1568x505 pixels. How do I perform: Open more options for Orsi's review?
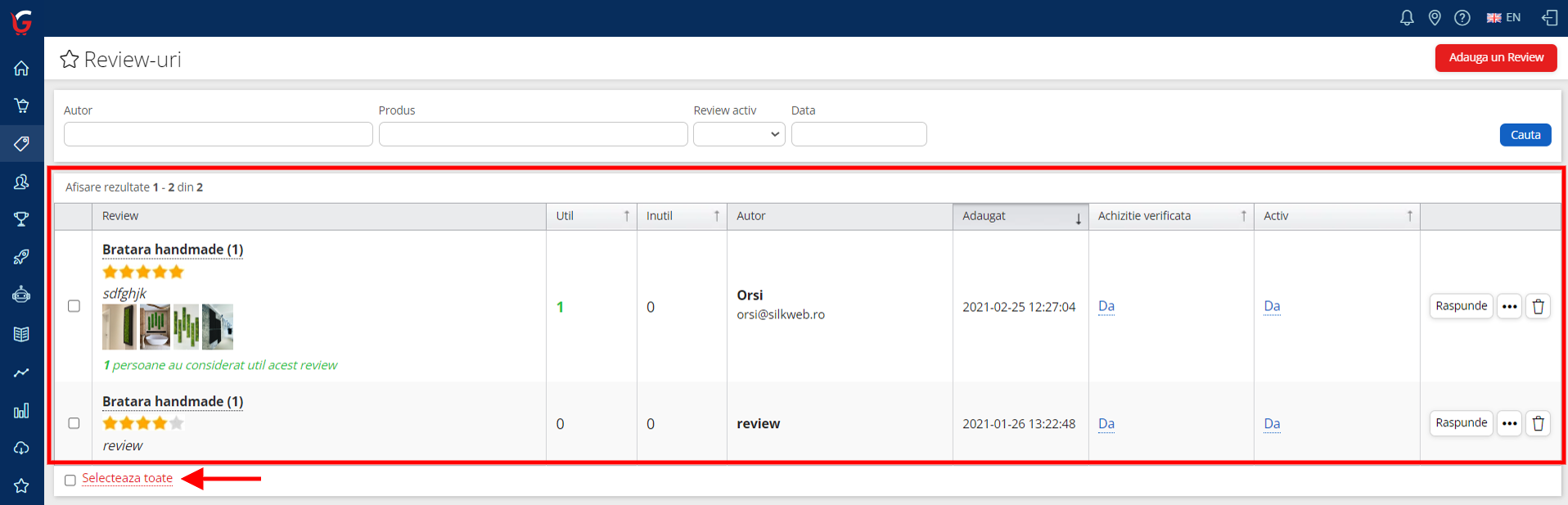click(1509, 306)
